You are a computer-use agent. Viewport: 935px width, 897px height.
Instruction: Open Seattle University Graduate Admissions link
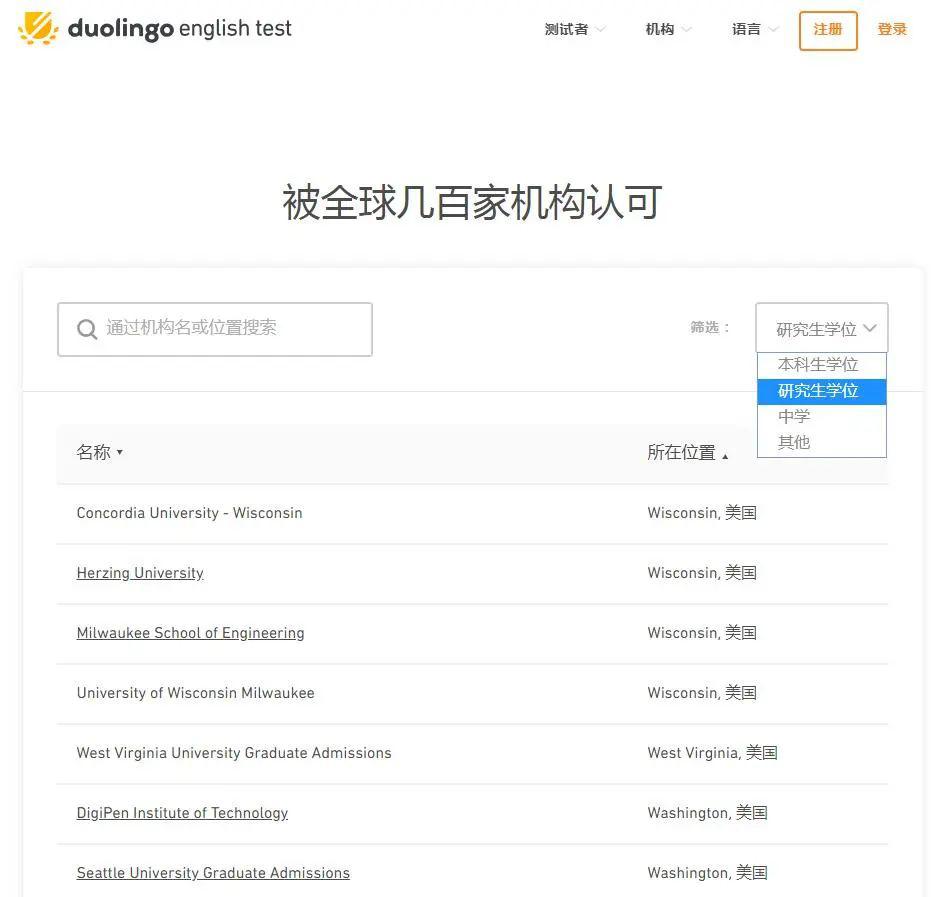tap(213, 873)
